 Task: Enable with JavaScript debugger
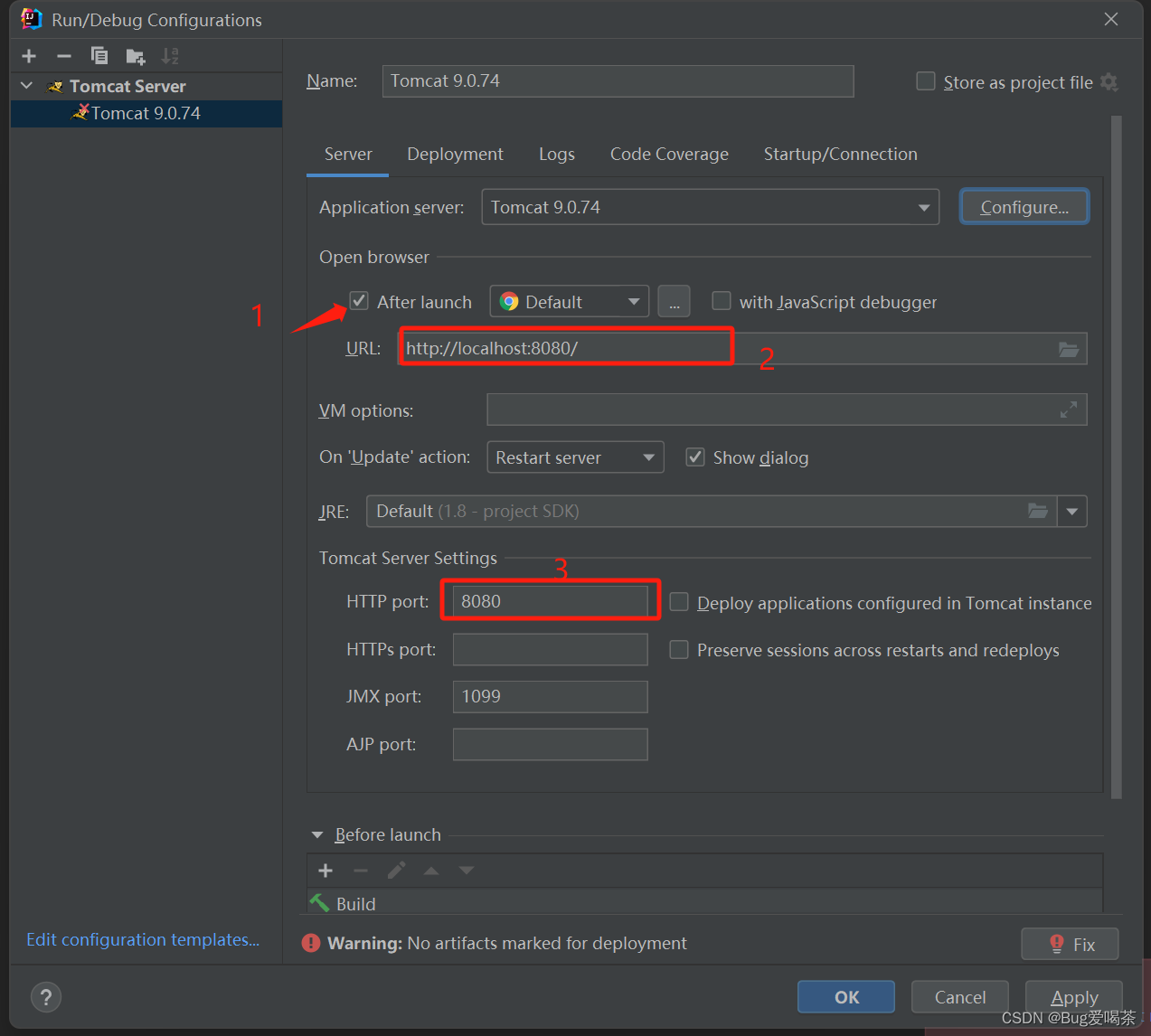coord(722,300)
